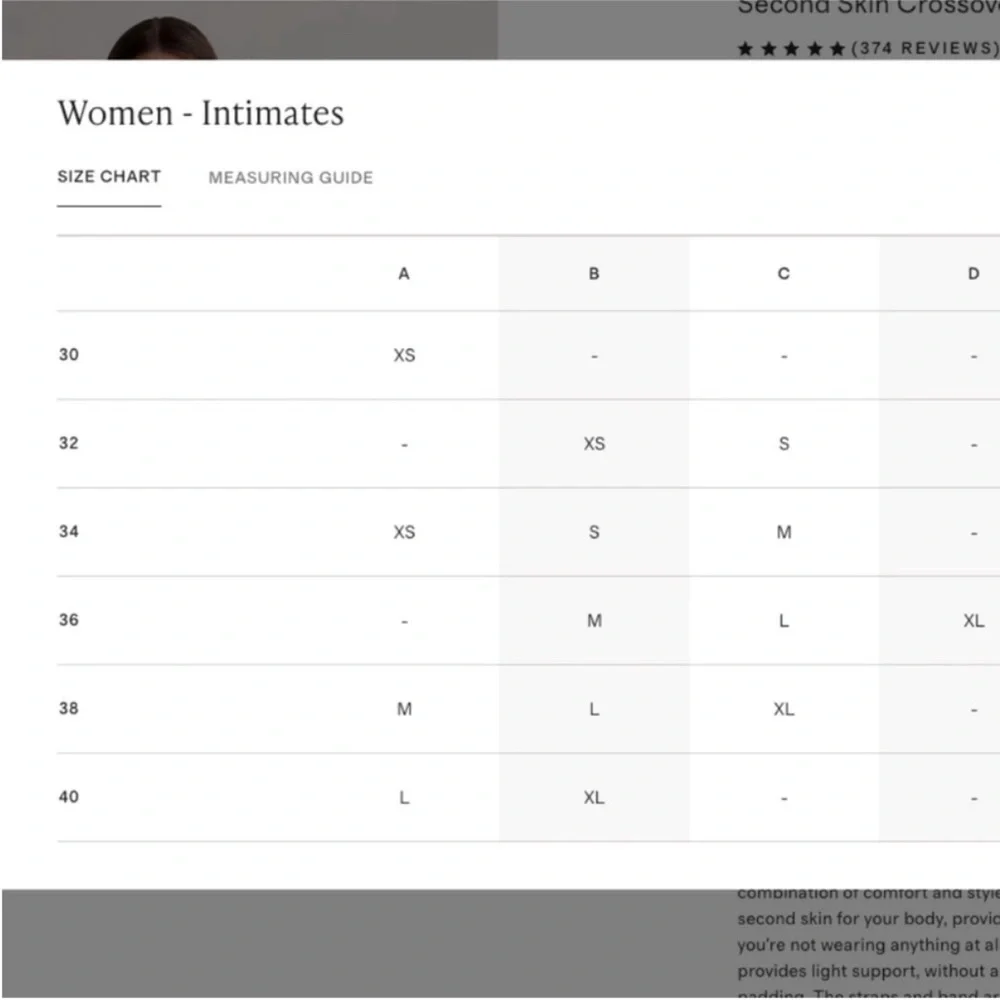Click the five-star rating icons
This screenshot has width=1000, height=1000.
(791, 49)
